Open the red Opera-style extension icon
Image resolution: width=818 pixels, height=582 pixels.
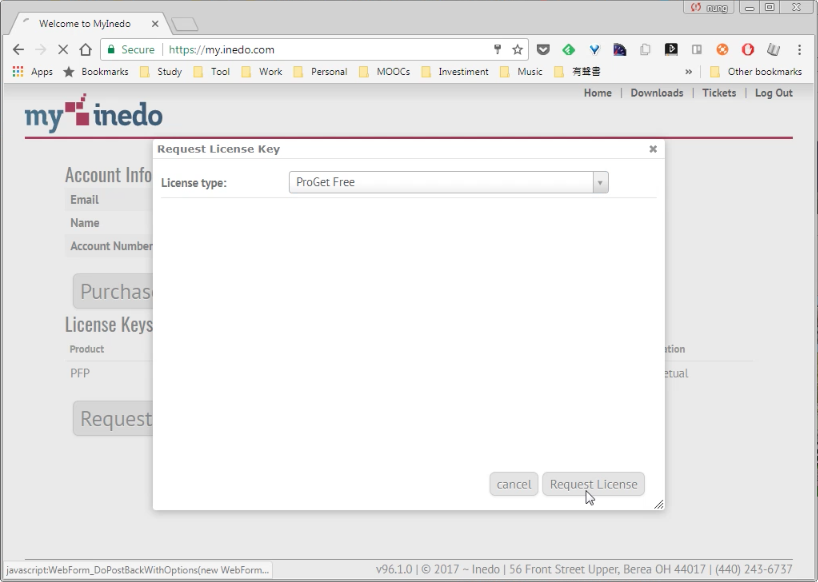[x=748, y=50]
